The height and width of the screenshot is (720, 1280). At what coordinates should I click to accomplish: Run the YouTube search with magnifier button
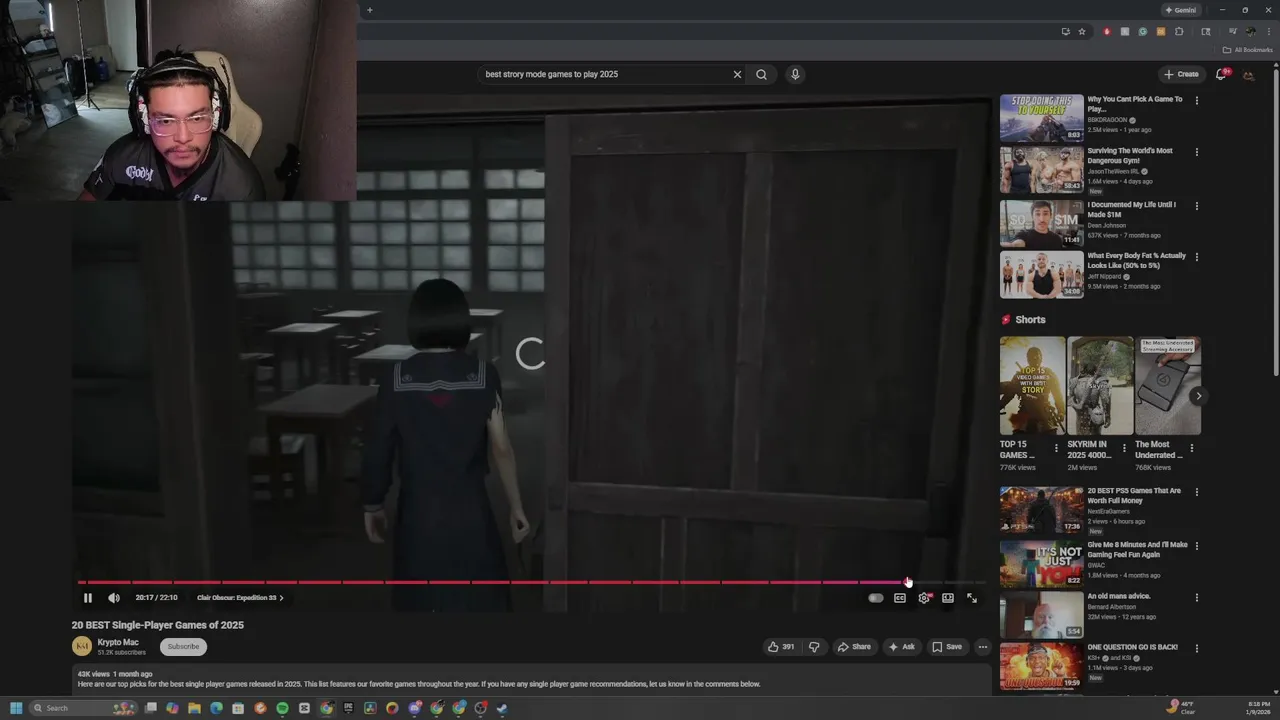762,74
